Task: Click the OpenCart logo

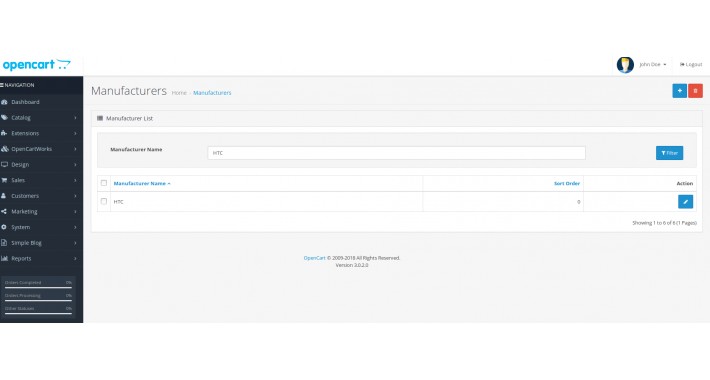Action: [x=36, y=65]
